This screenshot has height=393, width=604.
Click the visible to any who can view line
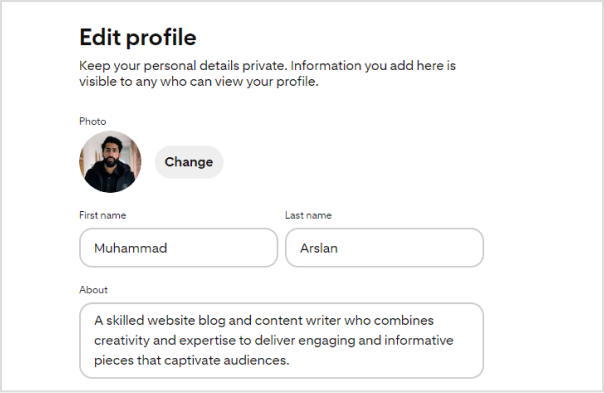tap(199, 82)
